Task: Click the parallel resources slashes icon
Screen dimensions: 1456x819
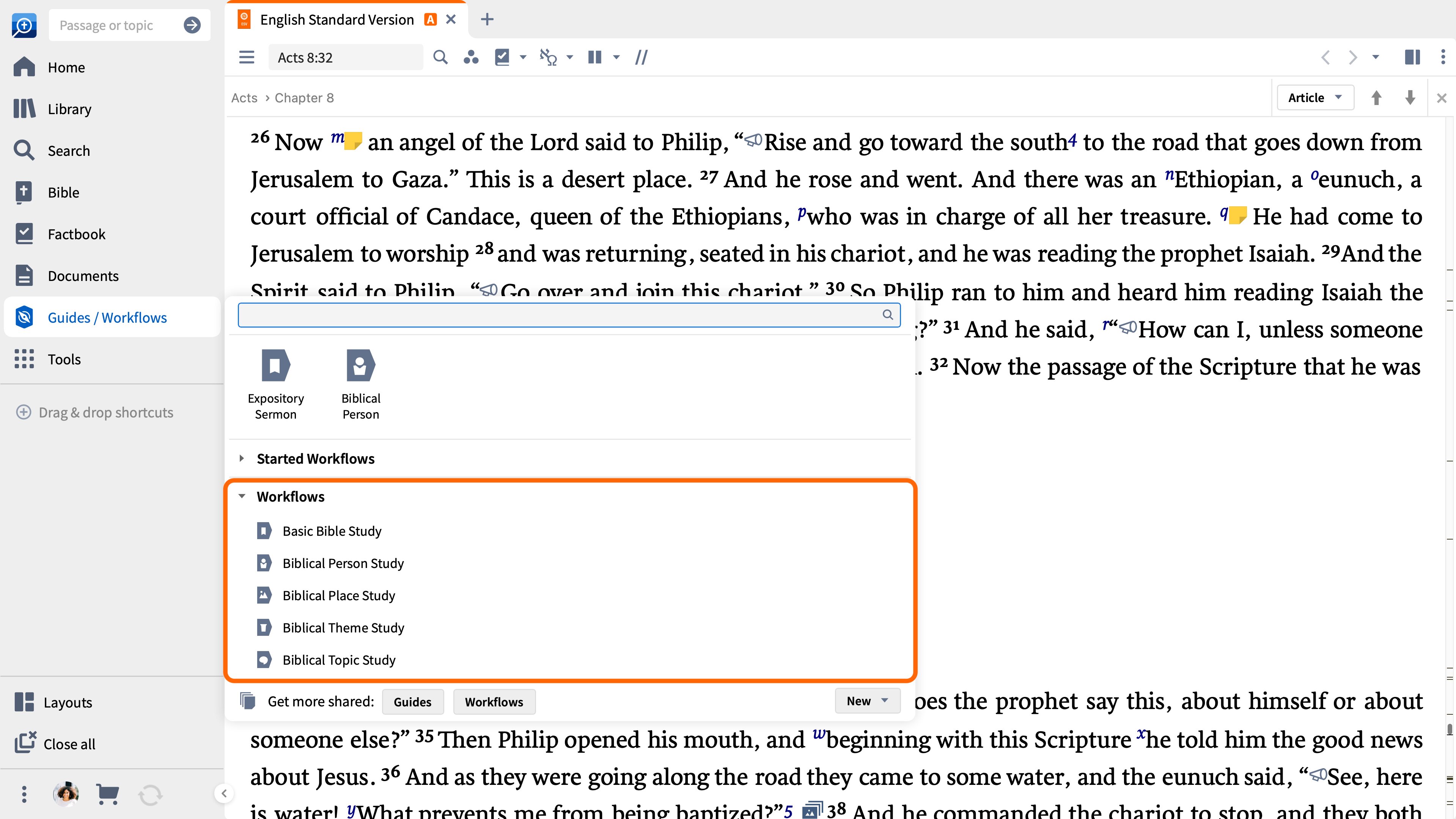Action: 641,57
